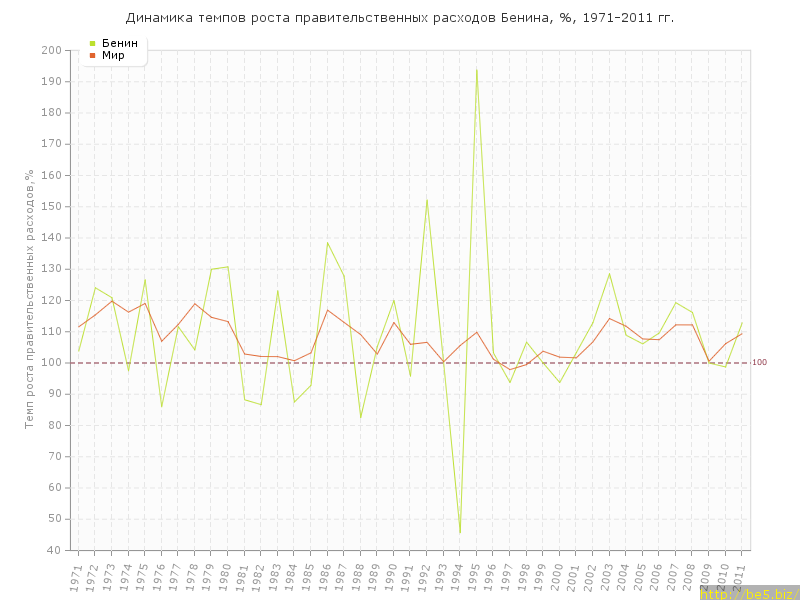This screenshot has height=600, width=800.
Task: Click the orange Мир legend color marker
Action: (92, 55)
